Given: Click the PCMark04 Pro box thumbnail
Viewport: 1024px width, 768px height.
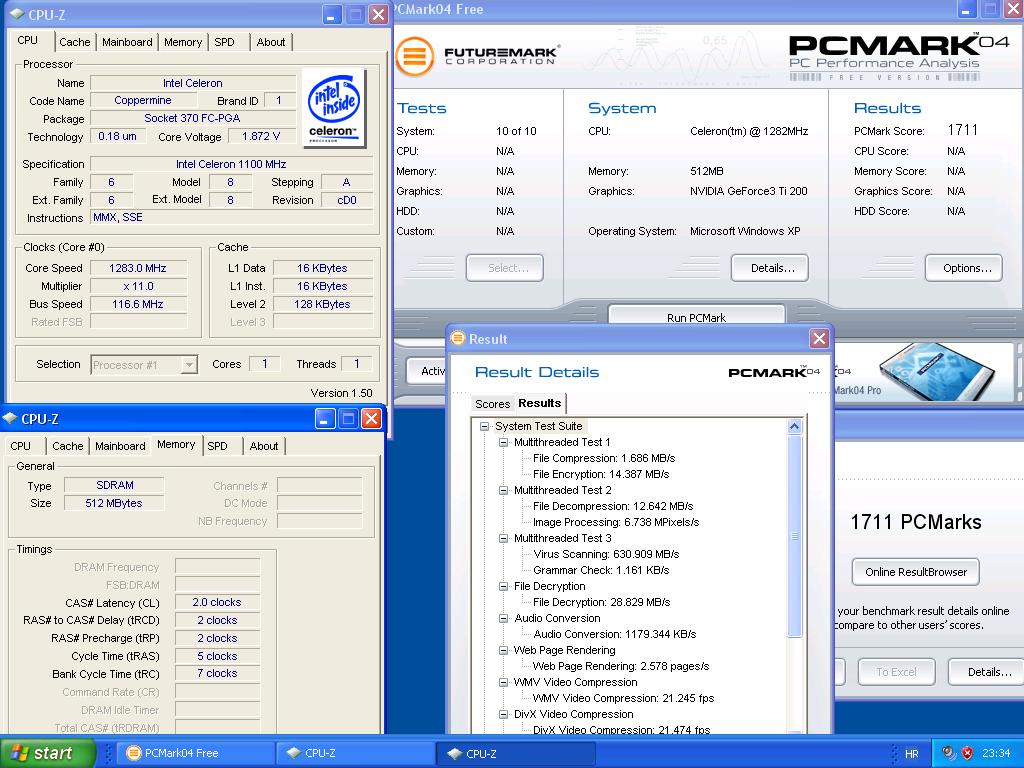Looking at the screenshot, I should (936, 371).
